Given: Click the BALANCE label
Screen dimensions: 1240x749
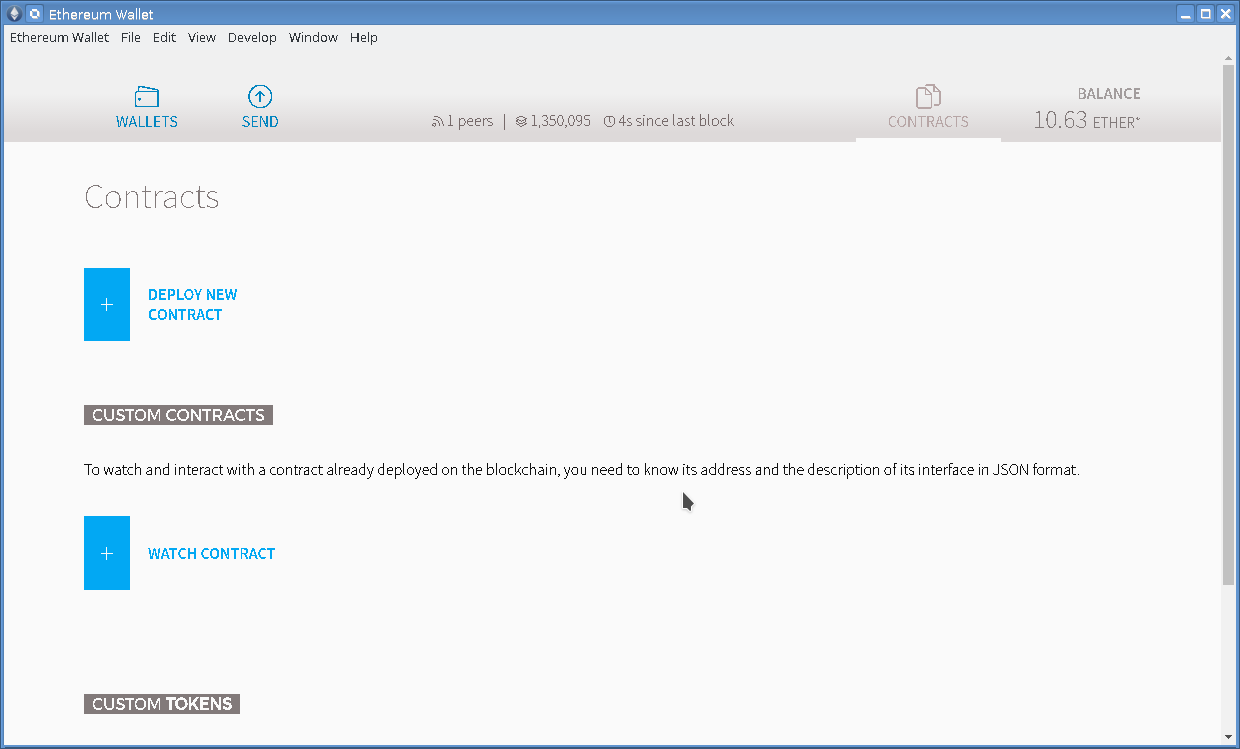Looking at the screenshot, I should pyautogui.click(x=1109, y=94).
